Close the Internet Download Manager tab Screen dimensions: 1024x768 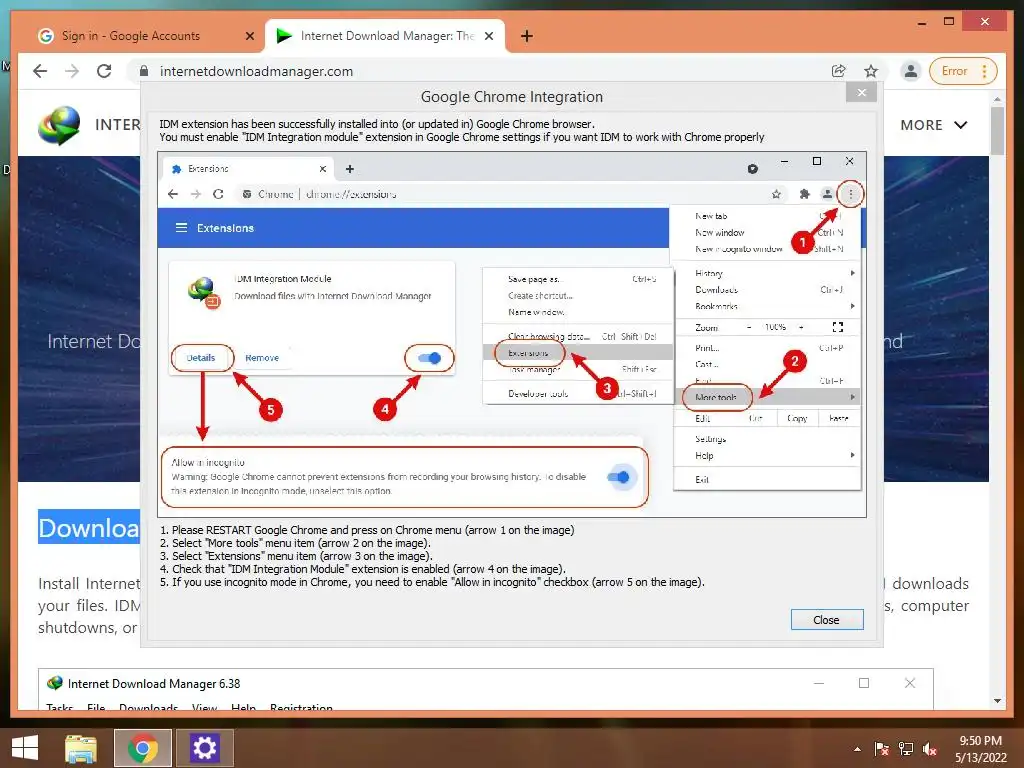(488, 36)
